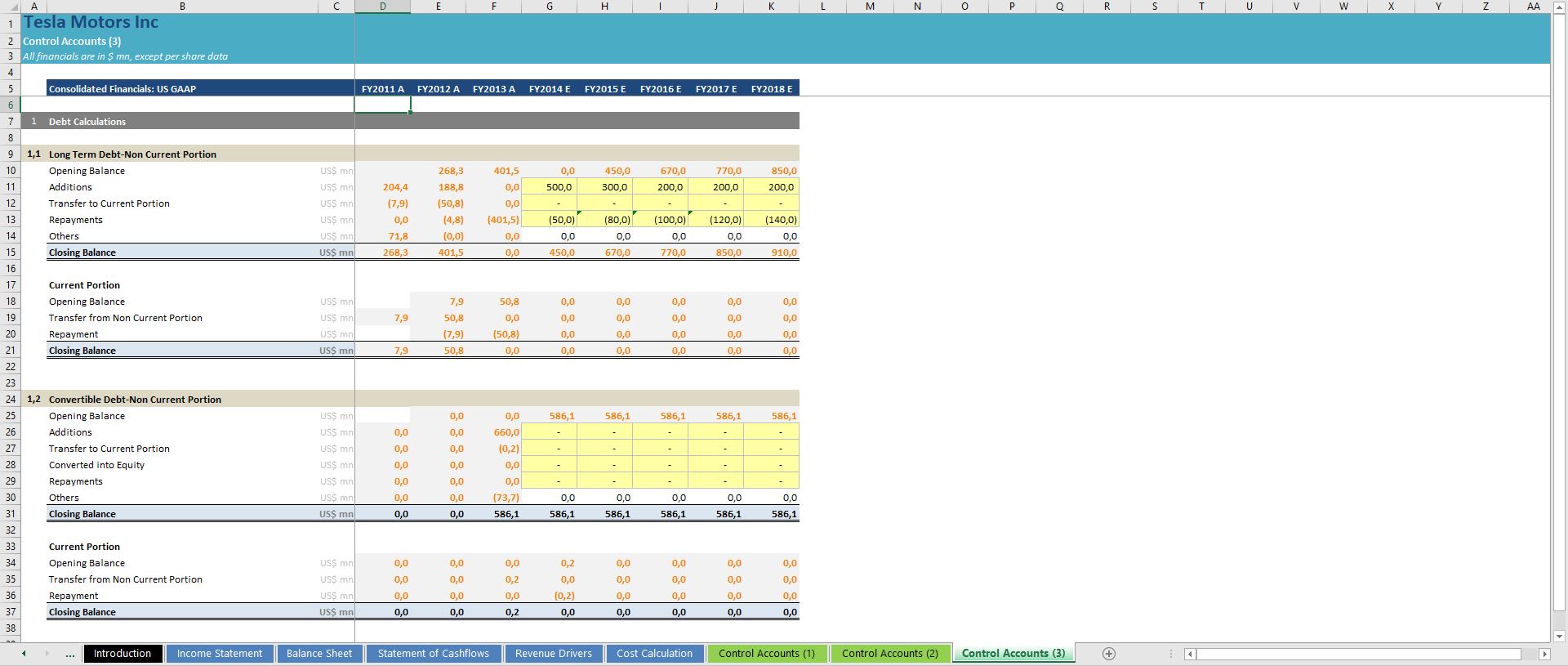This screenshot has width=1568, height=666.
Task: Click 'Long Term Debt-Non Current Portion' heading
Action: point(132,154)
